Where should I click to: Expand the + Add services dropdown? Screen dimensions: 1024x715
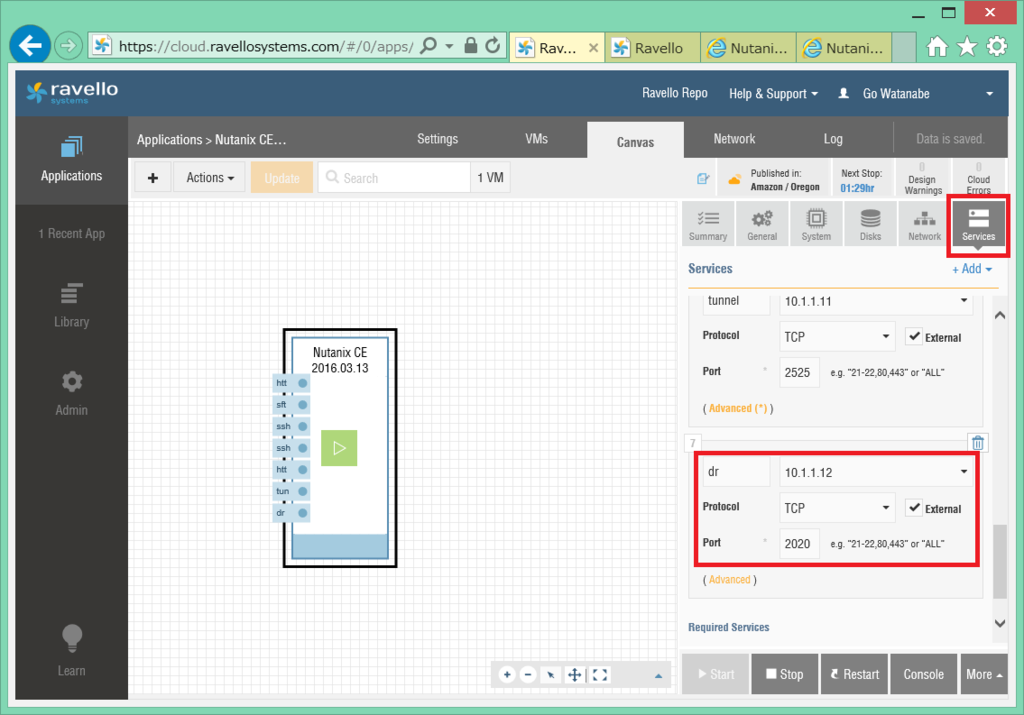(972, 269)
